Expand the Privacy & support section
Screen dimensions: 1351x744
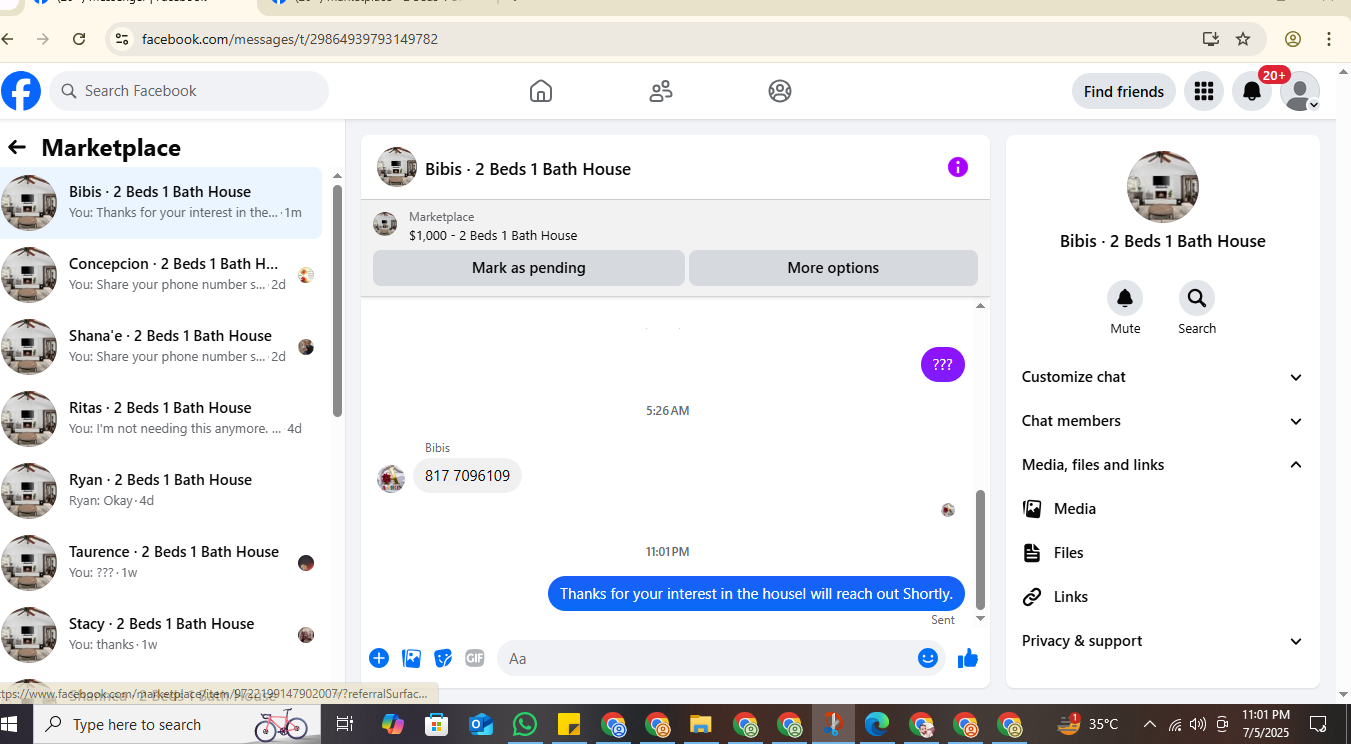(1162, 641)
